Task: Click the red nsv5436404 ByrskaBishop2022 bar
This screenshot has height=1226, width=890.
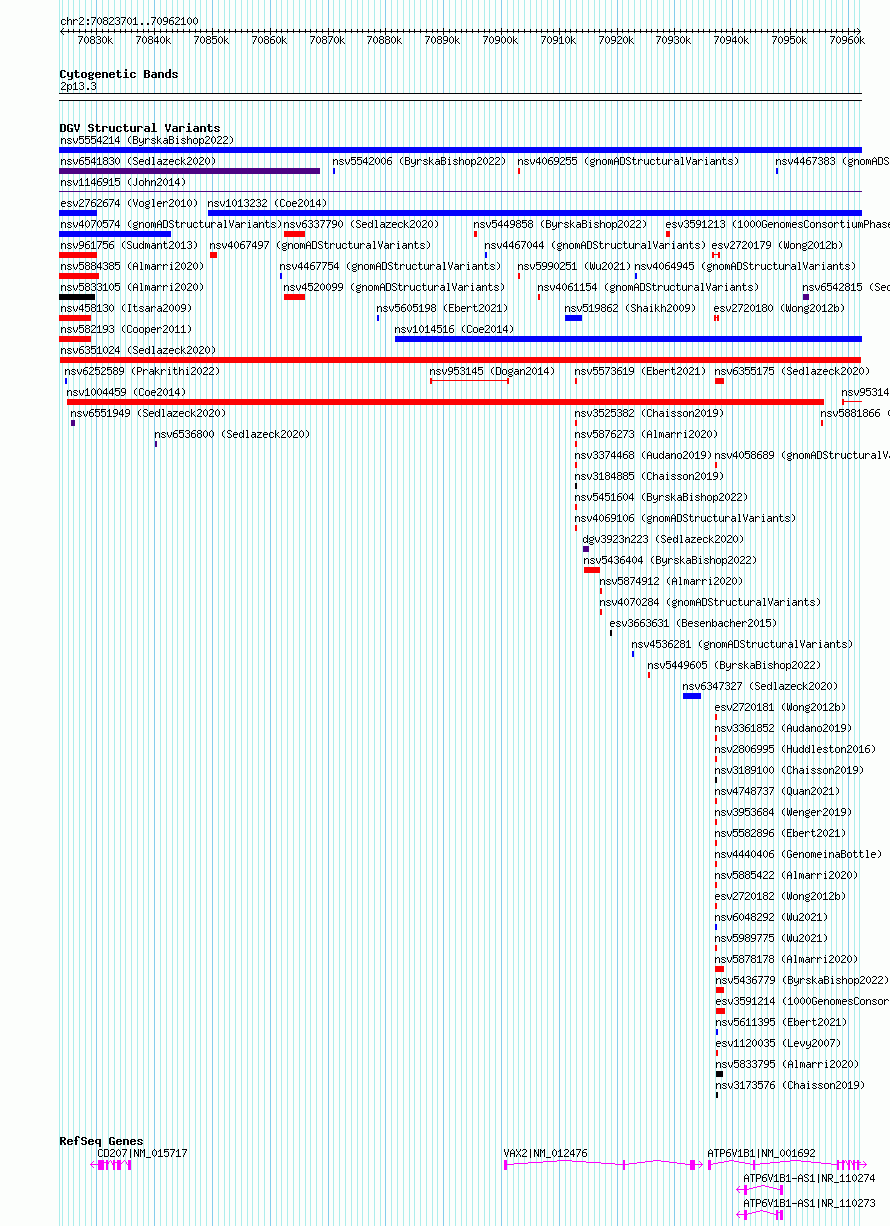Action: pyautogui.click(x=592, y=570)
